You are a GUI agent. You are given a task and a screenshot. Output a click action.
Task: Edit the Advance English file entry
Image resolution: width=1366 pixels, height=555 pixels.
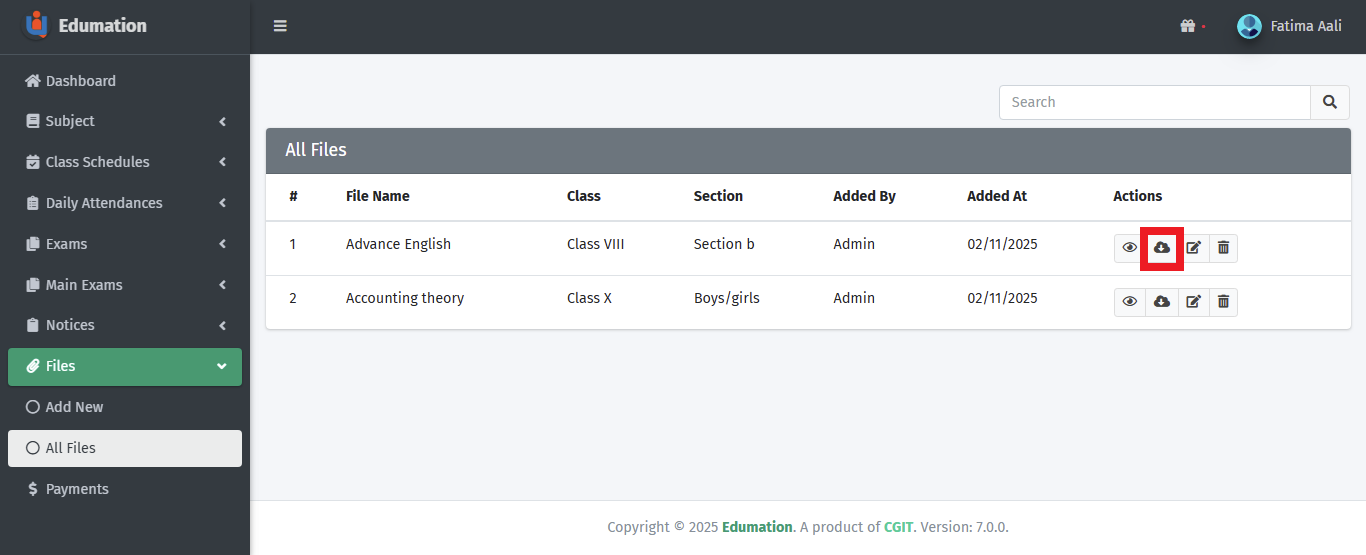coord(1193,248)
